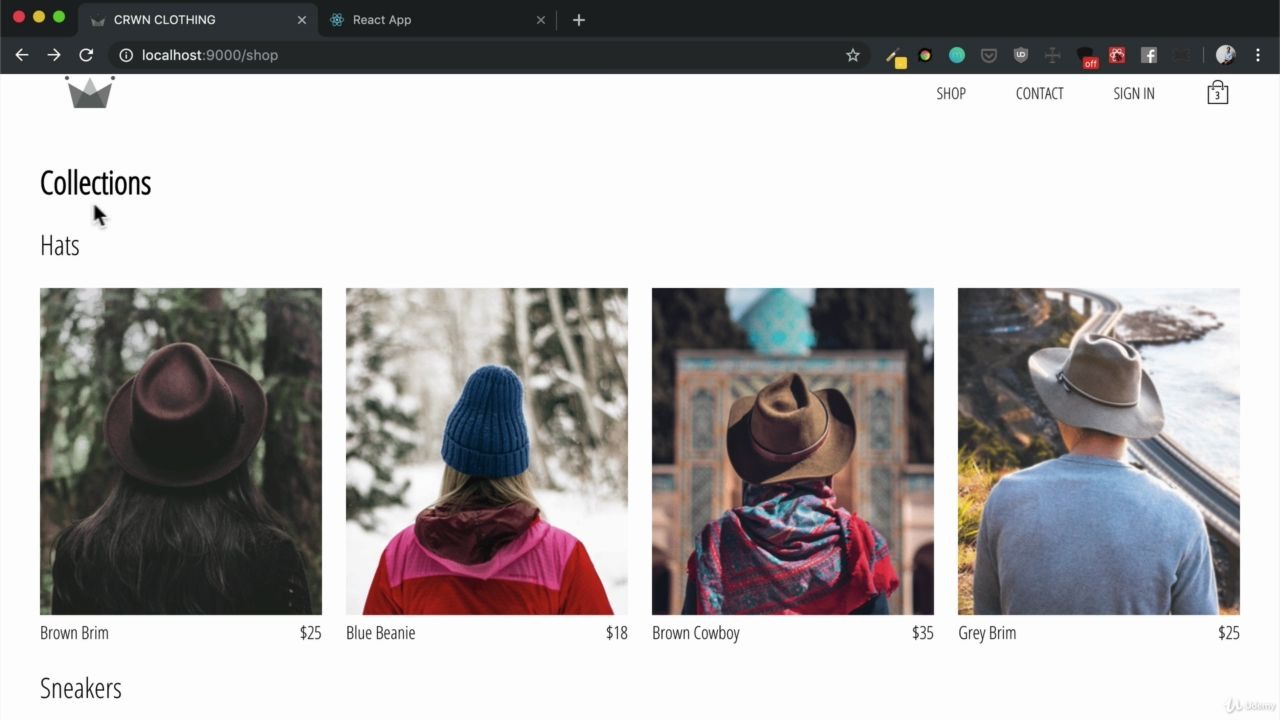Reload the page with the refresh icon
This screenshot has height=720, width=1280.
click(x=86, y=55)
